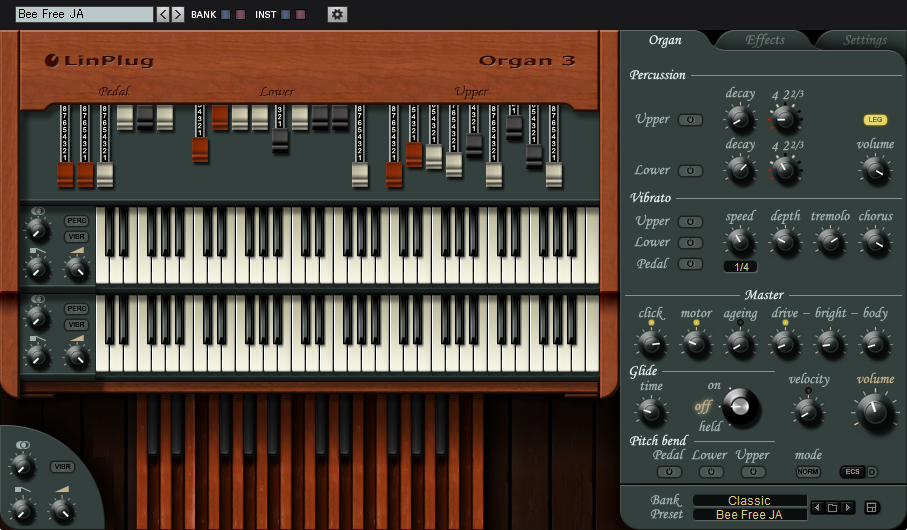This screenshot has width=907, height=530.
Task: Click the drive knob
Action: point(785,344)
